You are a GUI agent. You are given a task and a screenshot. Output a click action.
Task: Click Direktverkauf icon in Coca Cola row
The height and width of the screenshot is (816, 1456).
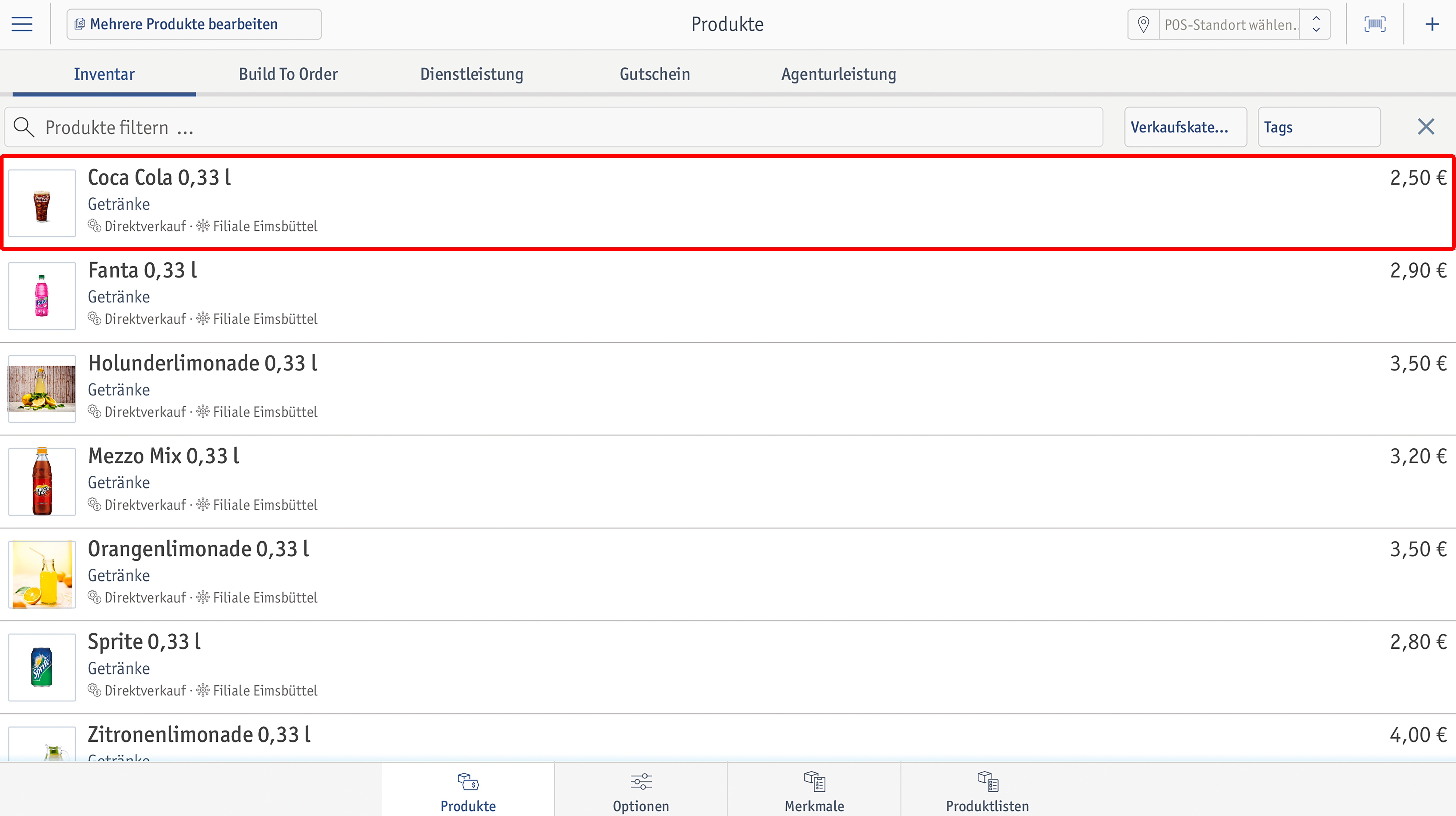point(94,226)
